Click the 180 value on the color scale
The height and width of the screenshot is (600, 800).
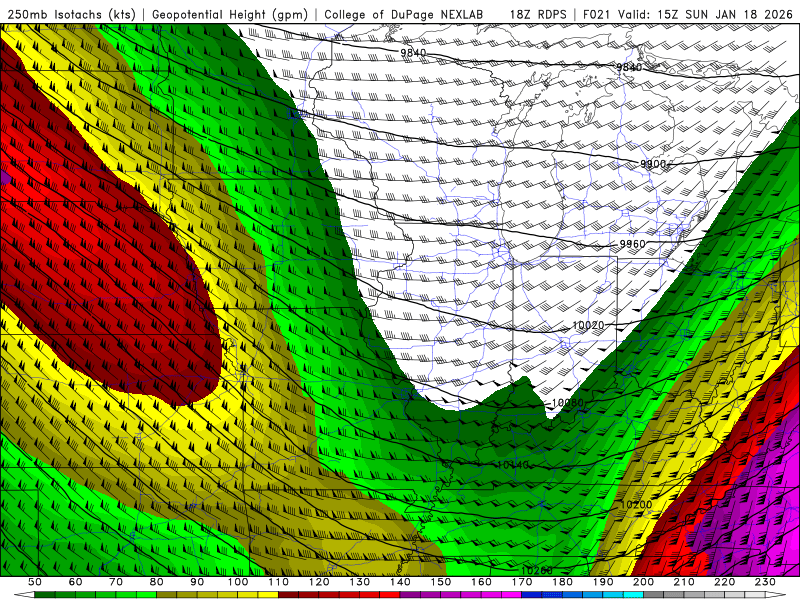tap(562, 582)
